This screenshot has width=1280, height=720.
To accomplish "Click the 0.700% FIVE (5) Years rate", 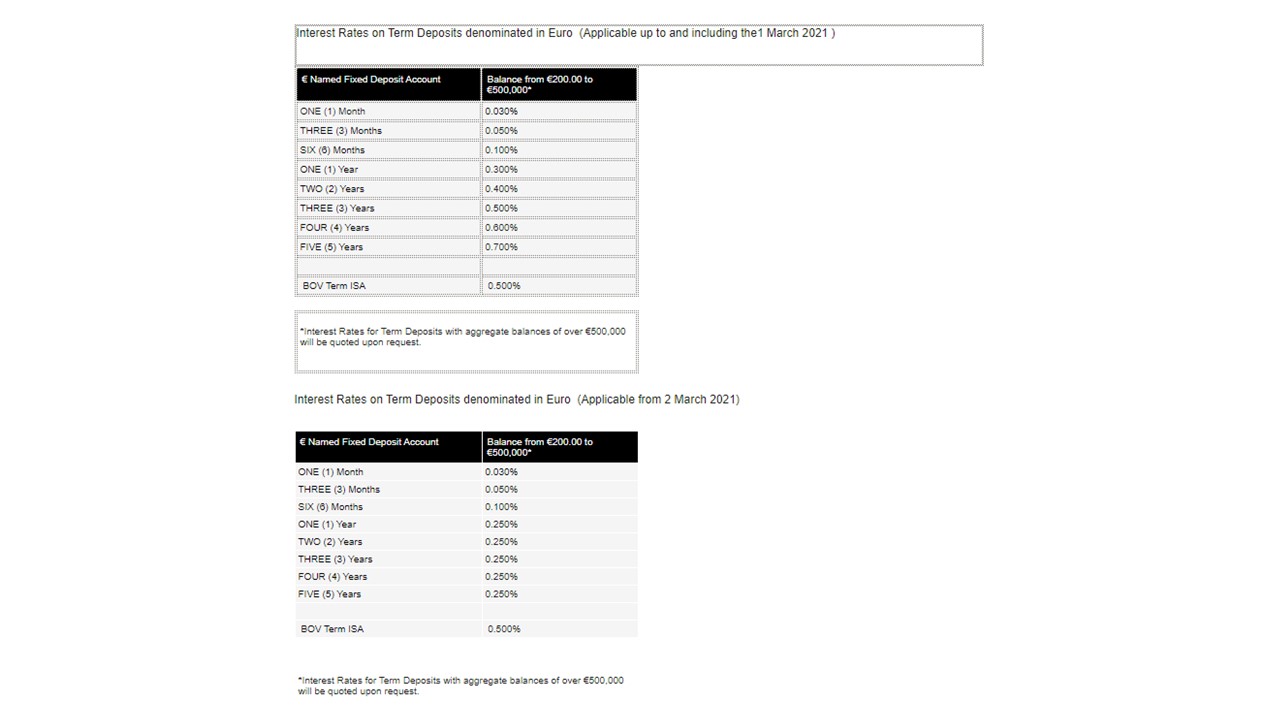I will [501, 247].
